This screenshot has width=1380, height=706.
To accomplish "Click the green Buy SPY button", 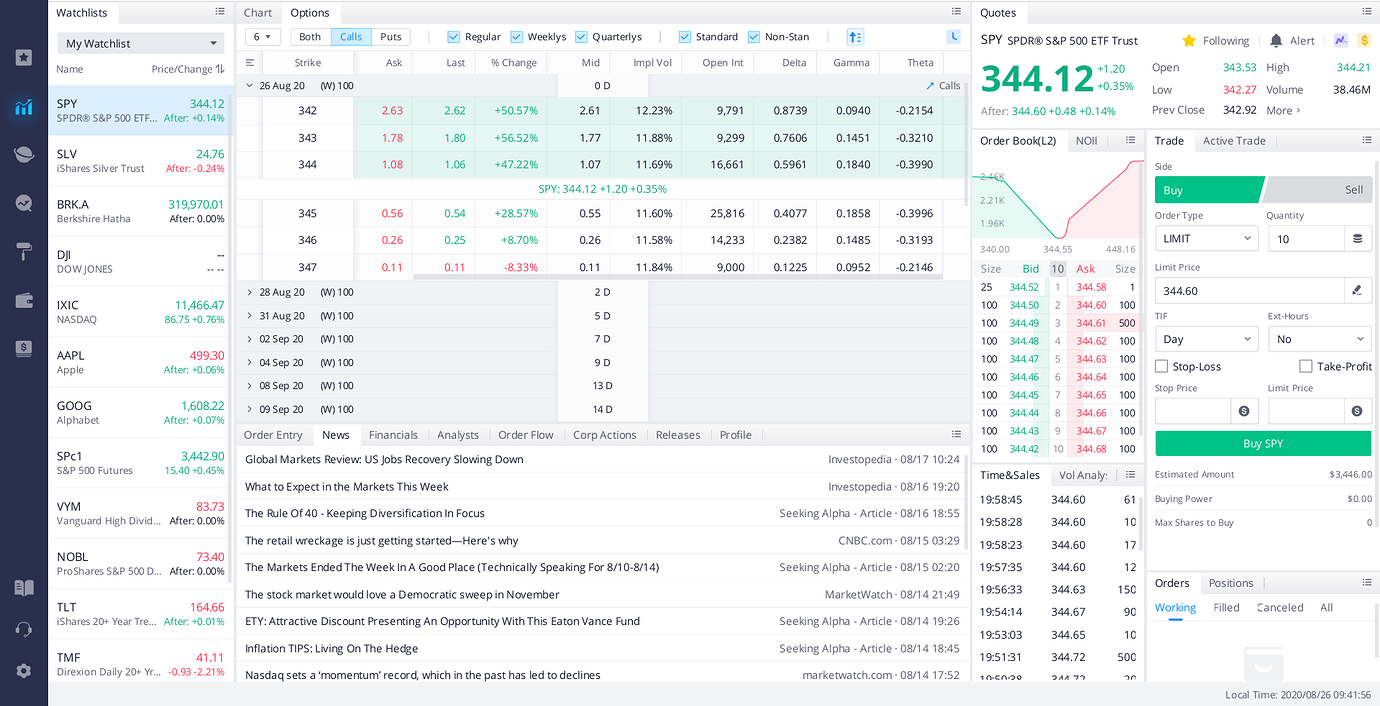I will [1262, 443].
